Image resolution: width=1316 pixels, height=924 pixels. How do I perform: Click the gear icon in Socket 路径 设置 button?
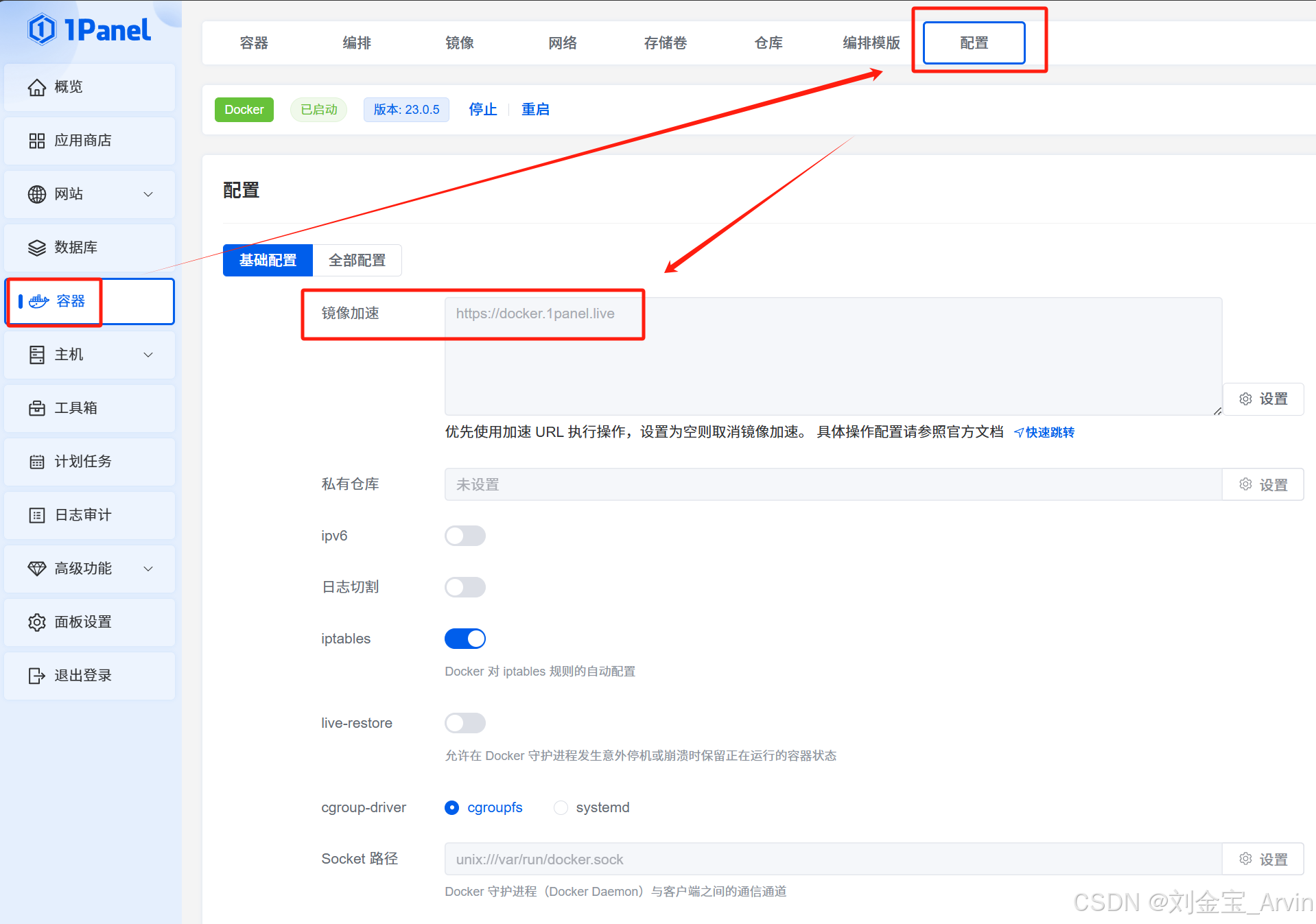pyautogui.click(x=1246, y=859)
